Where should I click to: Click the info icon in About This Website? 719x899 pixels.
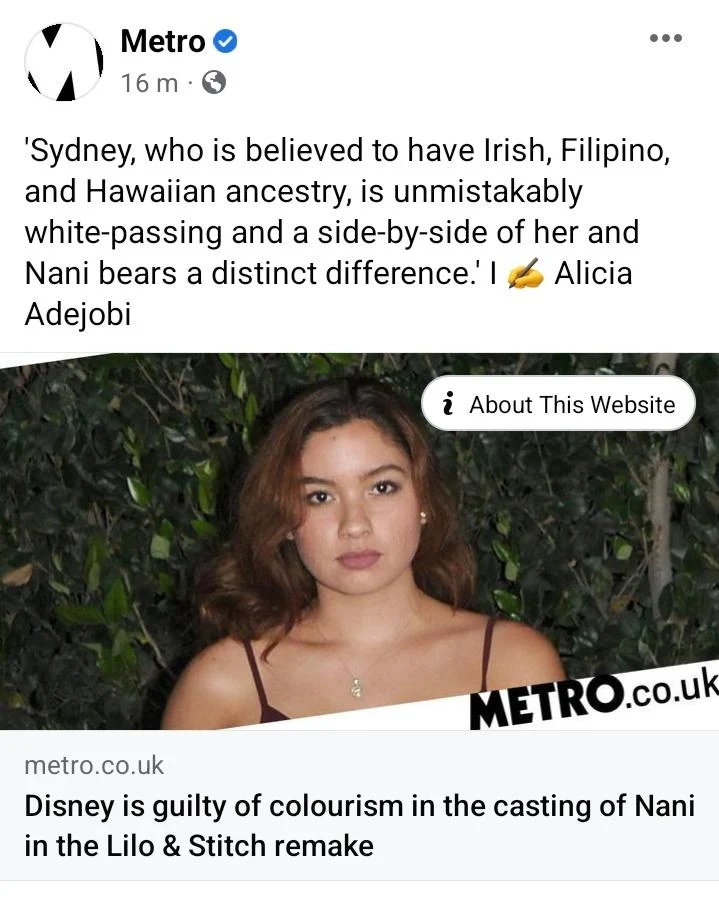(x=449, y=404)
